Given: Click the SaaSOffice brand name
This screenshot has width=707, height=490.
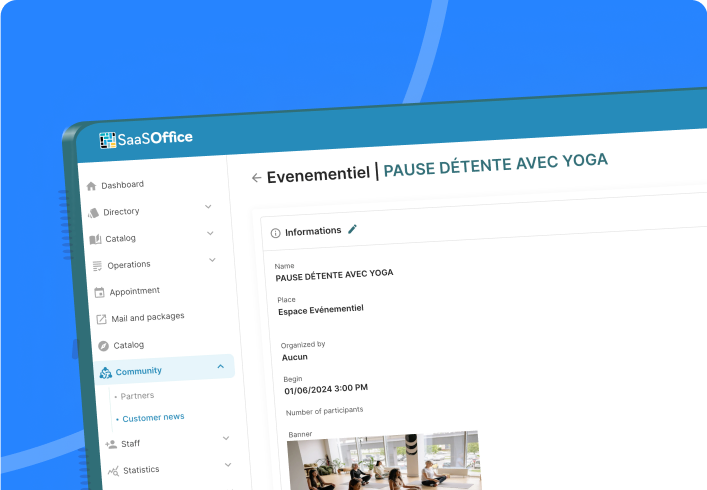Looking at the screenshot, I should pos(155,138).
